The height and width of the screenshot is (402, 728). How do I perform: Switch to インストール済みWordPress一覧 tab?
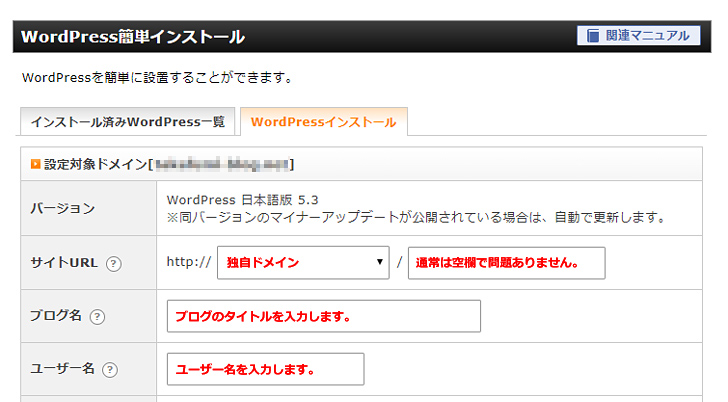pos(128,122)
